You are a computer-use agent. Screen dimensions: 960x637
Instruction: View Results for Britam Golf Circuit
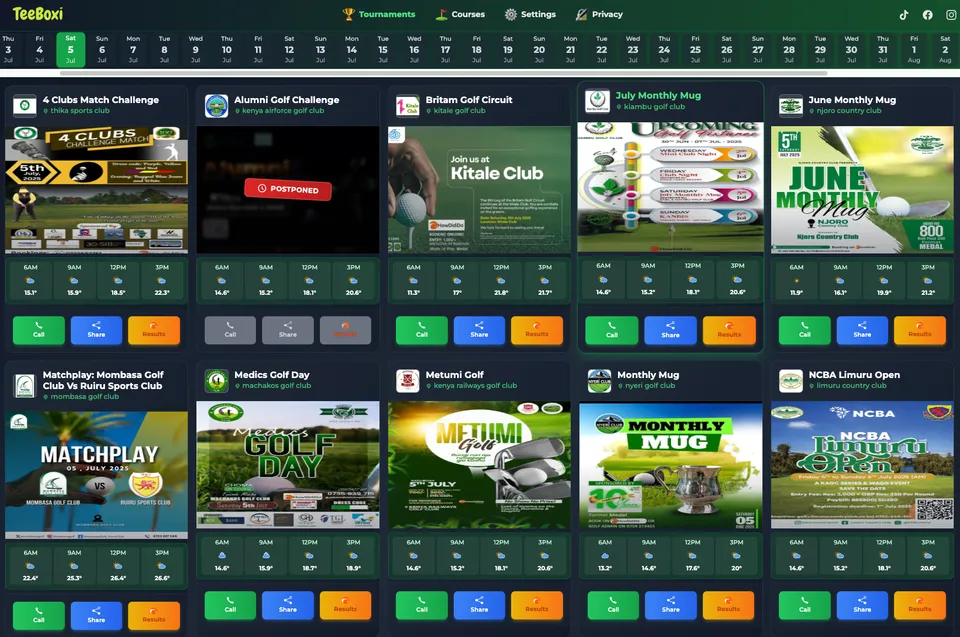pyautogui.click(x=537, y=330)
